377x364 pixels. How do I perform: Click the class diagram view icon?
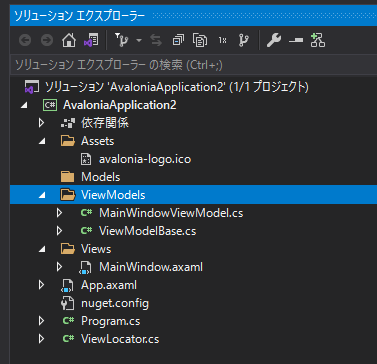tap(318, 40)
